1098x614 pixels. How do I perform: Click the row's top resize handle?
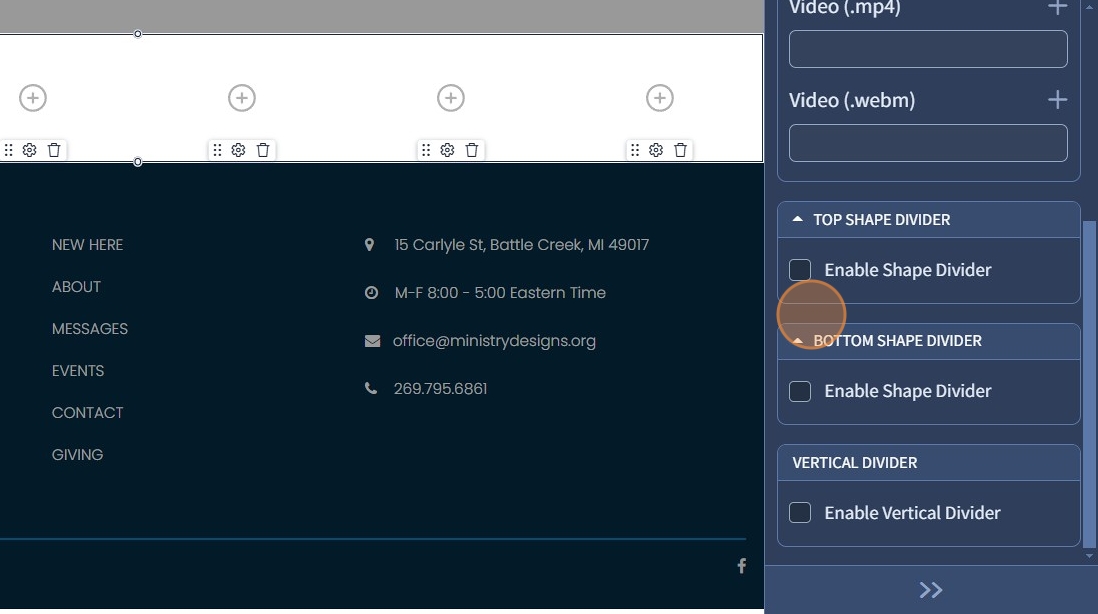138,34
